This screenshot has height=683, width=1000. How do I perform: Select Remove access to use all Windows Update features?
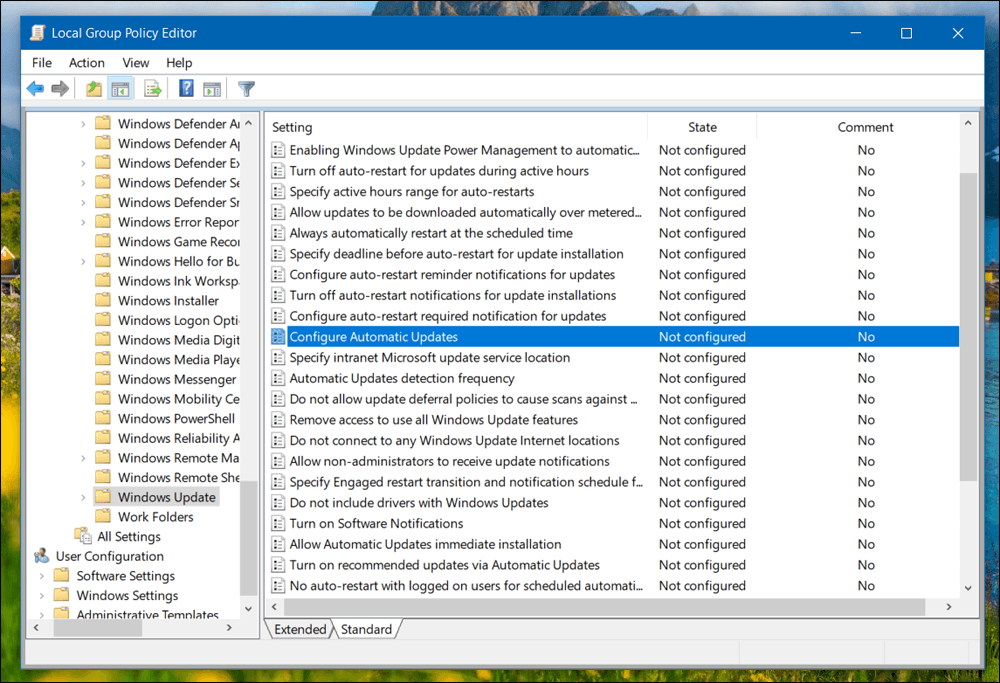[434, 420]
